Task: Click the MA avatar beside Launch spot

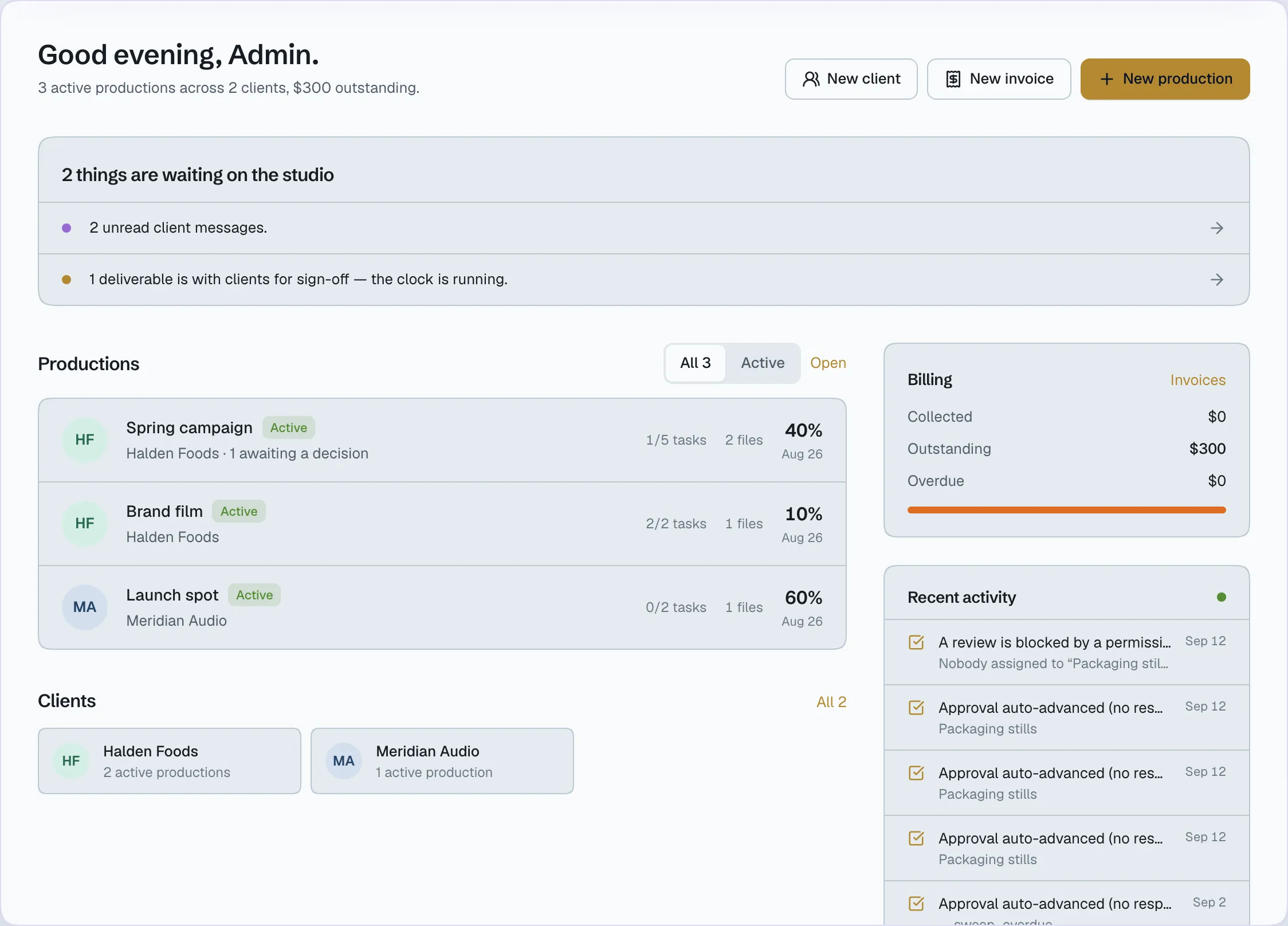Action: tap(85, 607)
